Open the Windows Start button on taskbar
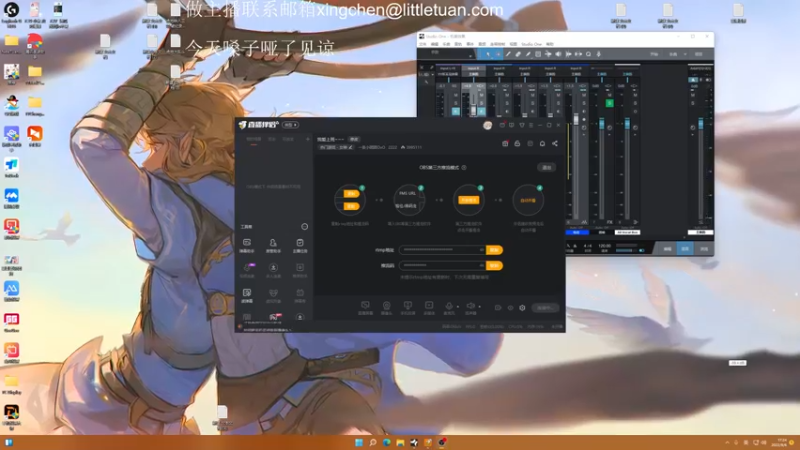The image size is (800, 450). (x=359, y=442)
